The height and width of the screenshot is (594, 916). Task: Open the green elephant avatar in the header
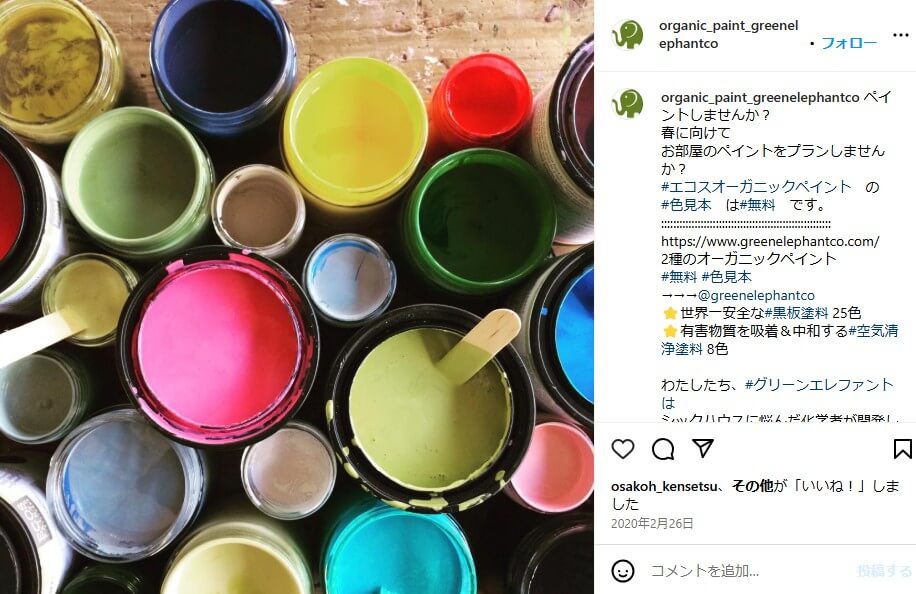628,34
